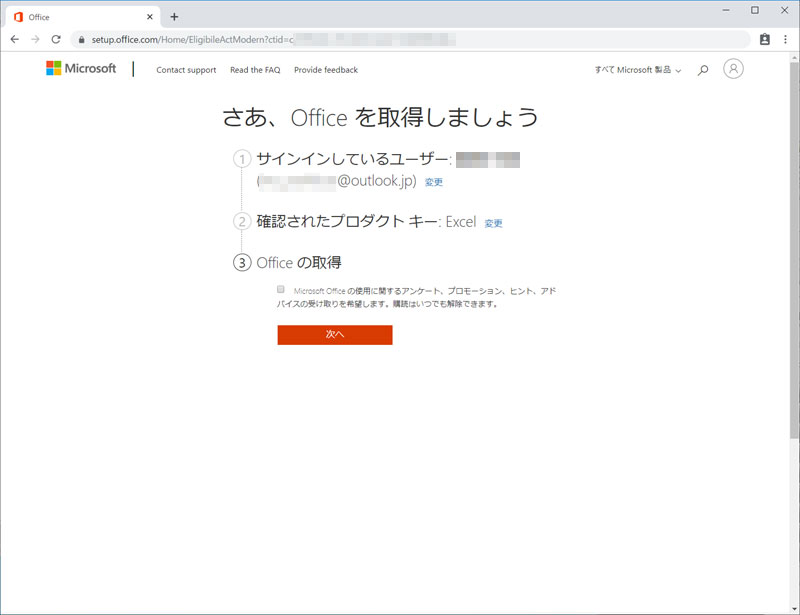800x615 pixels.
Task: Open Provide feedback link
Action: point(326,70)
